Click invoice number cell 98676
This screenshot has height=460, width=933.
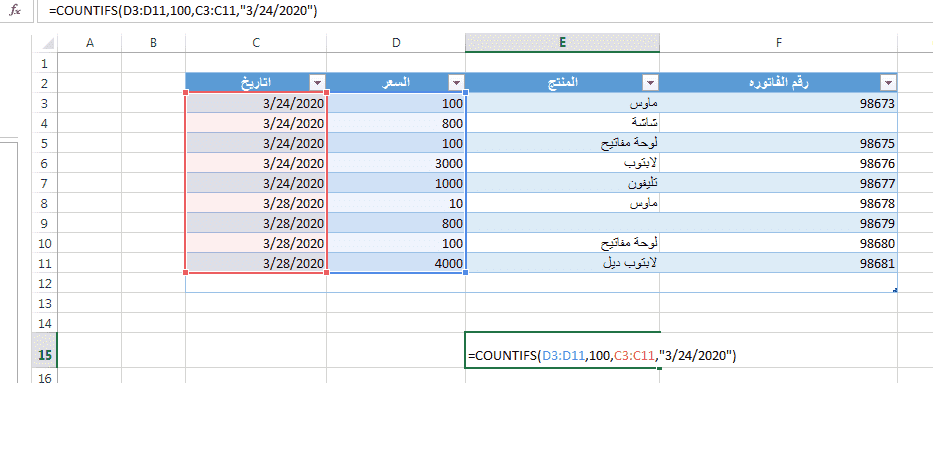pos(778,163)
